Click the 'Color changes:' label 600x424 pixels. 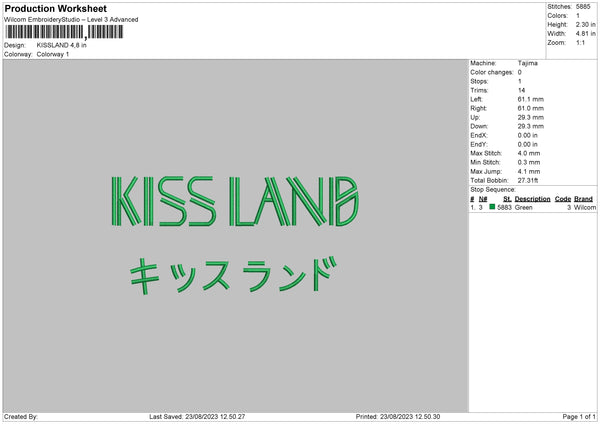492,72
